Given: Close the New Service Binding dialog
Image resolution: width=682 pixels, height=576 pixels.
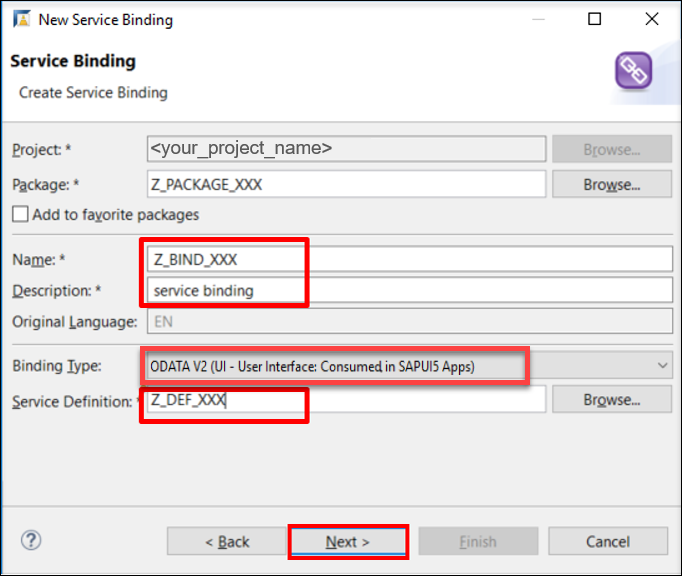Looking at the screenshot, I should pos(652,19).
